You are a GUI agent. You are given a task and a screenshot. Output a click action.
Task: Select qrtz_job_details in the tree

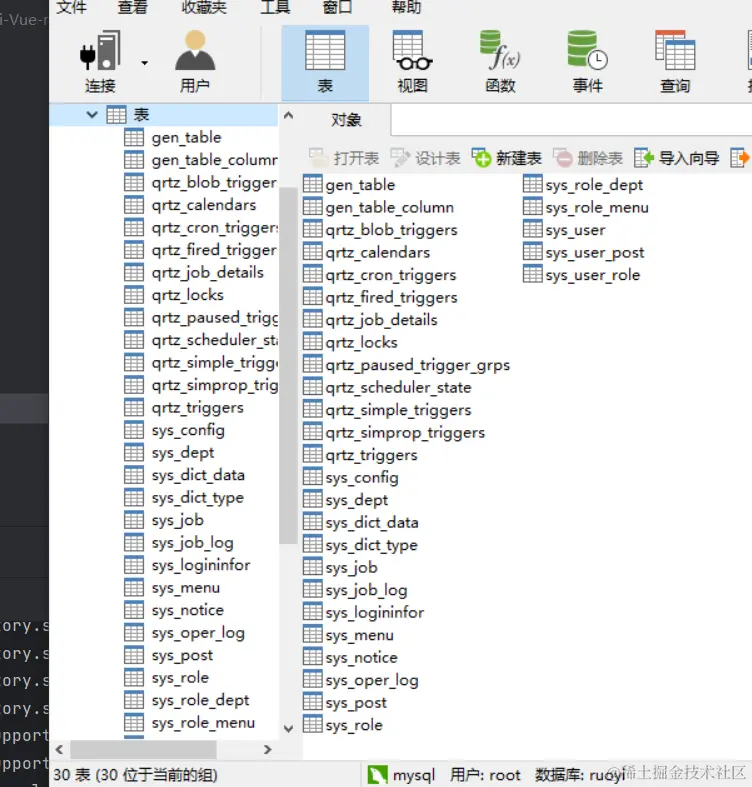click(x=207, y=273)
